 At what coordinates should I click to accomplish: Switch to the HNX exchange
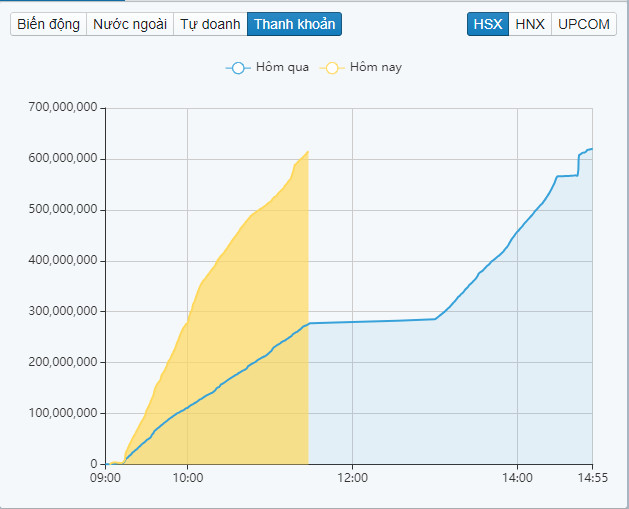(x=530, y=24)
